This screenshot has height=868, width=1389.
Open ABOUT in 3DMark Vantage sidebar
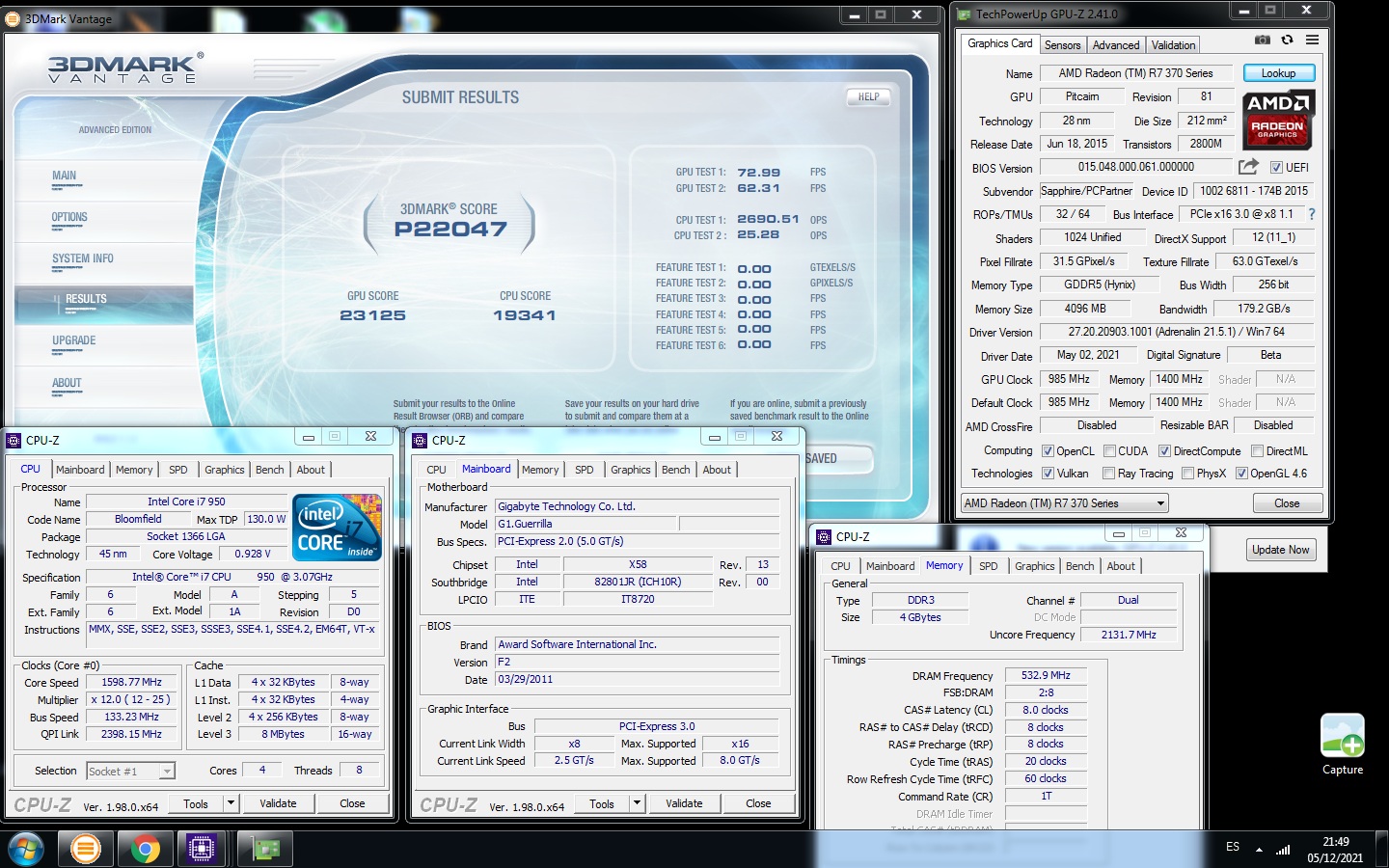click(67, 383)
